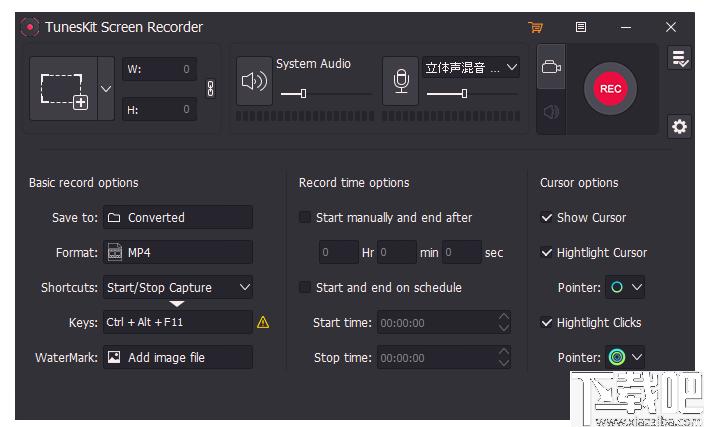Click the Save to Converted folder field
Image resolution: width=706 pixels, height=427 pixels.
click(x=178, y=218)
